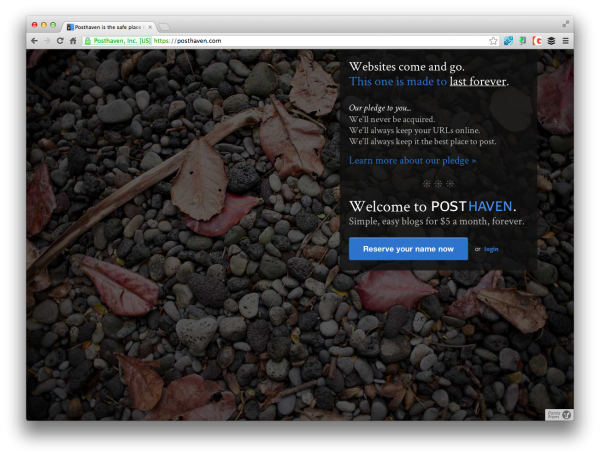
Task: Click the browser forward arrow
Action: click(47, 41)
